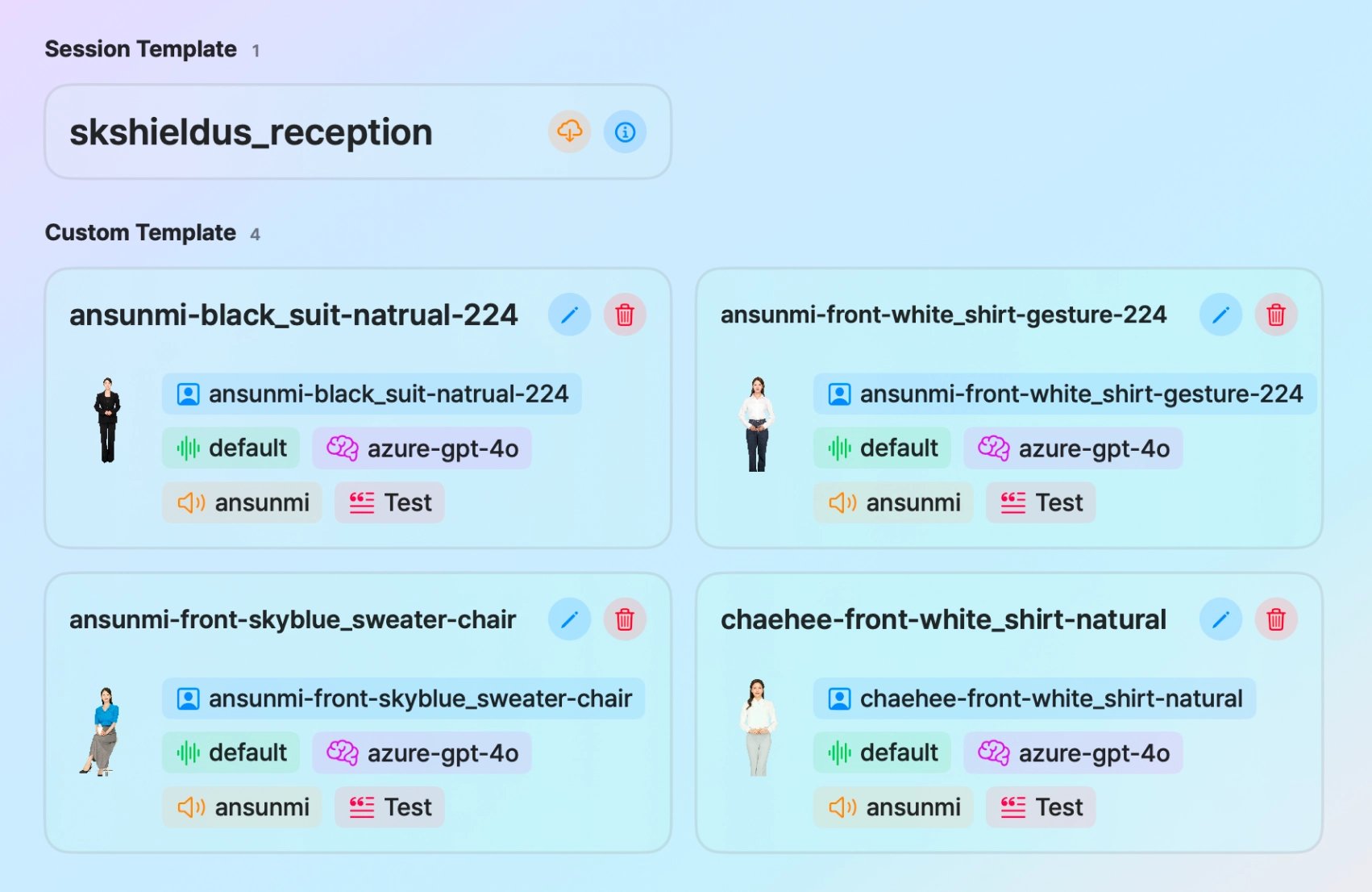Open the skshieldus_reception session template card
Image resolution: width=1372 pixels, height=892 pixels.
pos(358,131)
